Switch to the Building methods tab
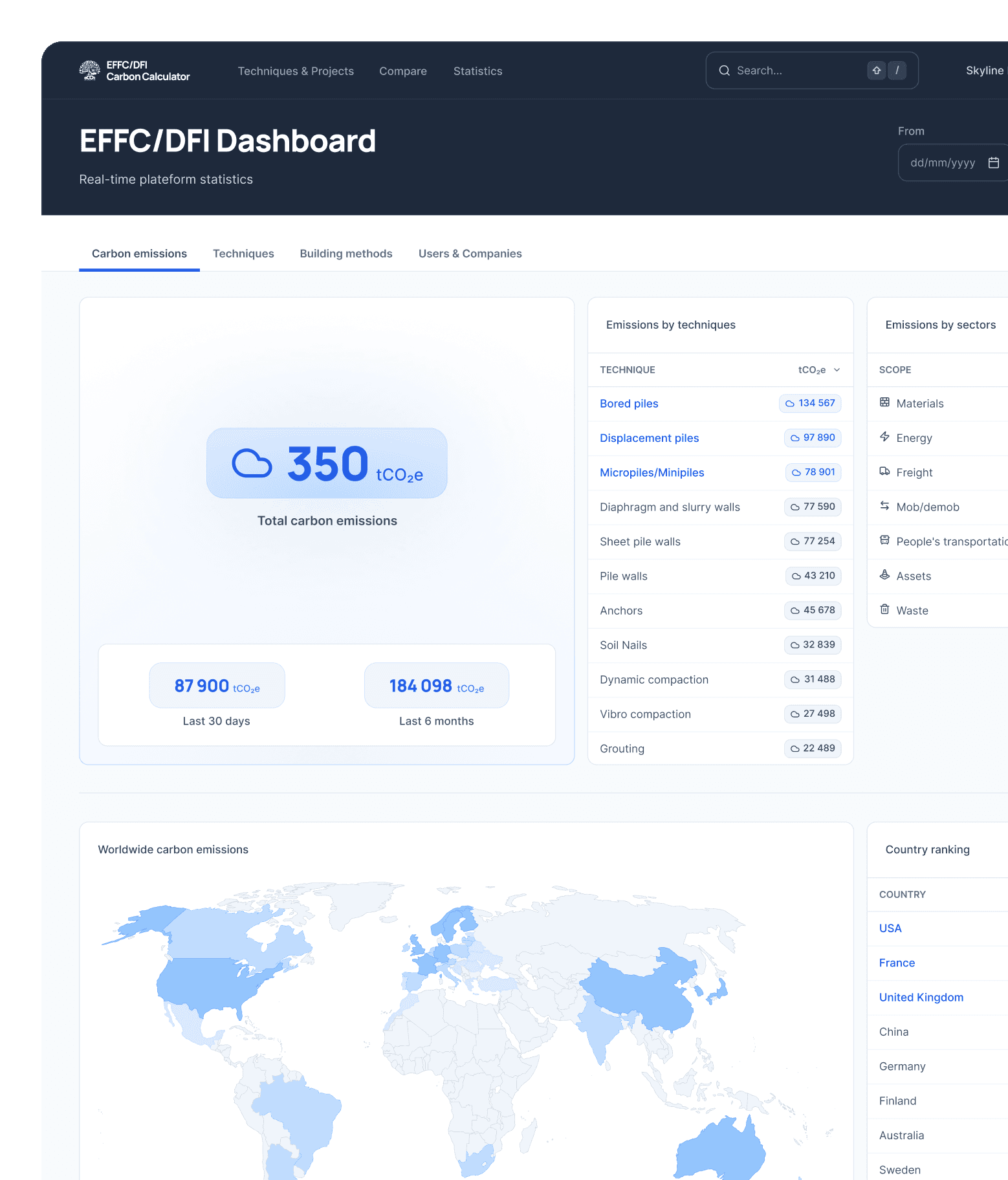1008x1180 pixels. pos(346,254)
